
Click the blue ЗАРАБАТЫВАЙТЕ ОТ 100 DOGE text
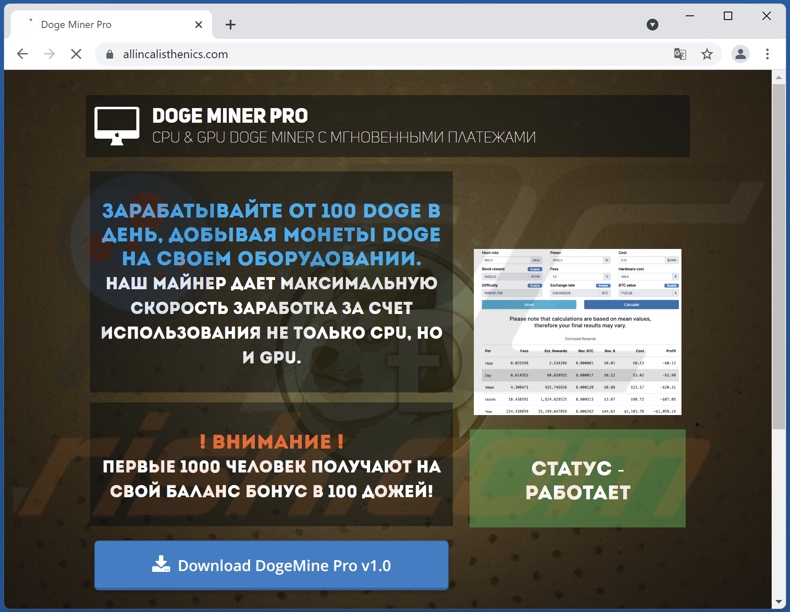pyautogui.click(x=271, y=235)
